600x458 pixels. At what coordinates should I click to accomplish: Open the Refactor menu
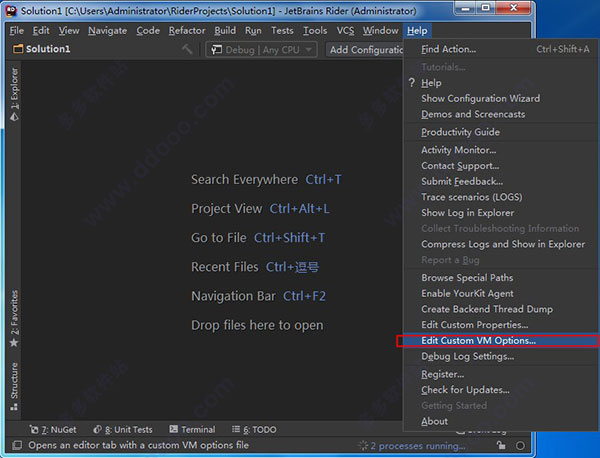187,31
